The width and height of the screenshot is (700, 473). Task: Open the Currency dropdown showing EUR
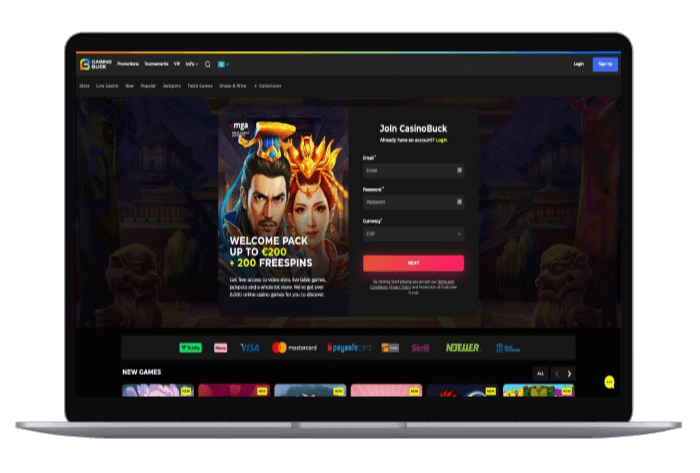413,234
